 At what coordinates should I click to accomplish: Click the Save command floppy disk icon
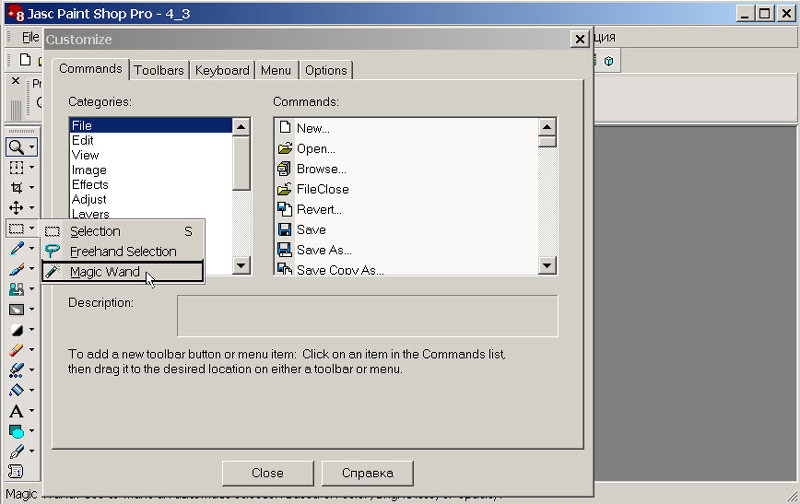tap(284, 230)
